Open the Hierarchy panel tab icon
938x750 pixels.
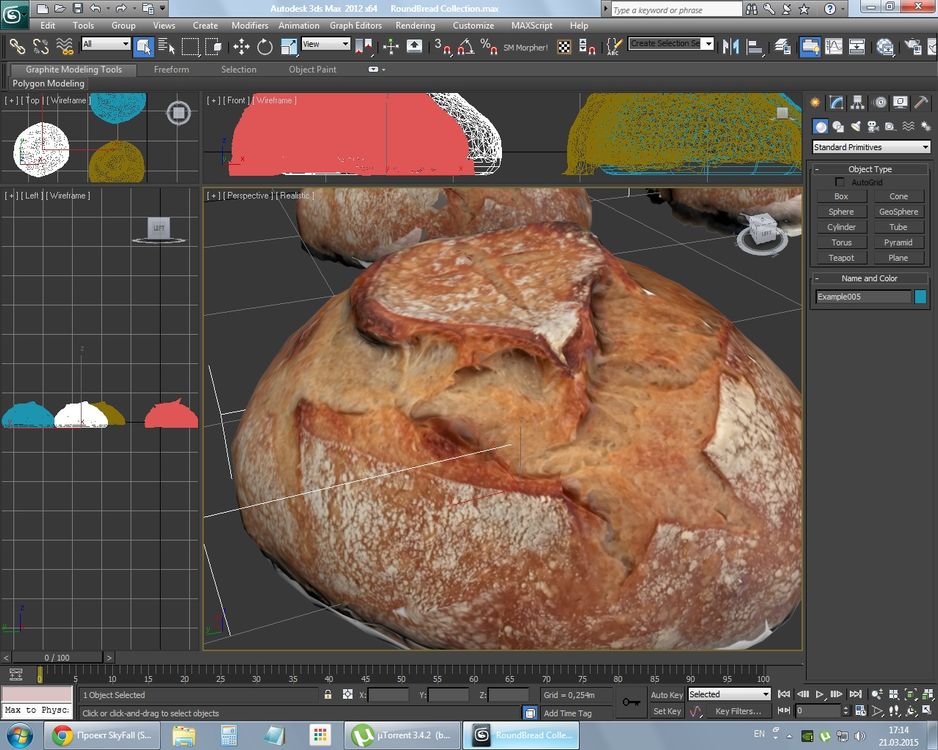pos(858,102)
